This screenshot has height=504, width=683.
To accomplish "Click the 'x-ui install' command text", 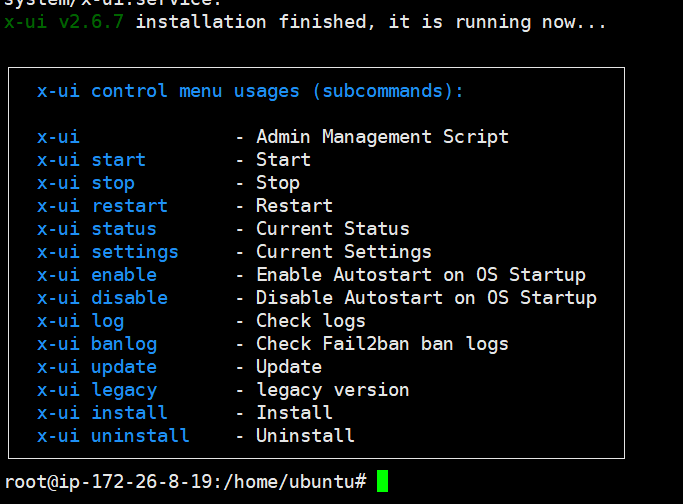I will coord(102,413).
